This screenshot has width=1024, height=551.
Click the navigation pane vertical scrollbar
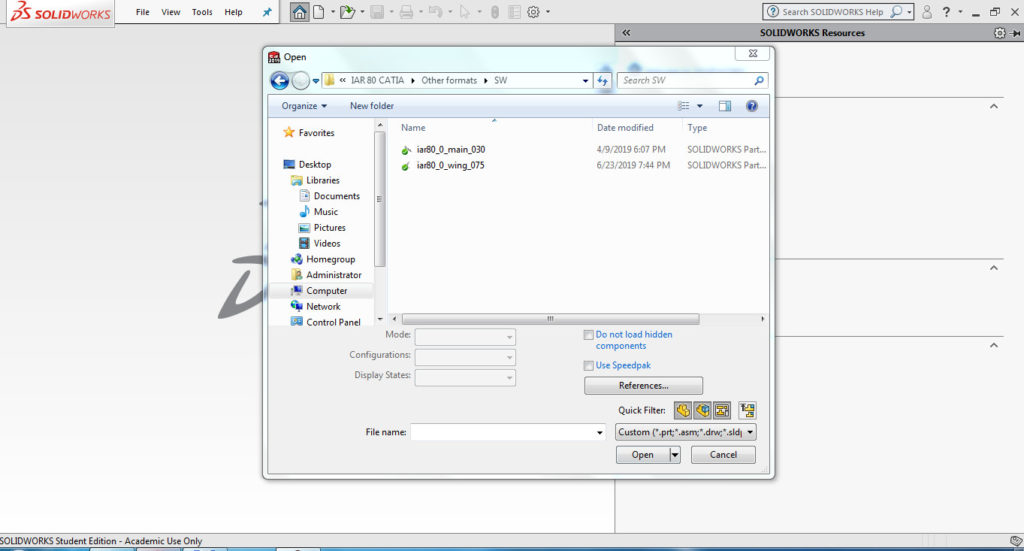coord(379,199)
